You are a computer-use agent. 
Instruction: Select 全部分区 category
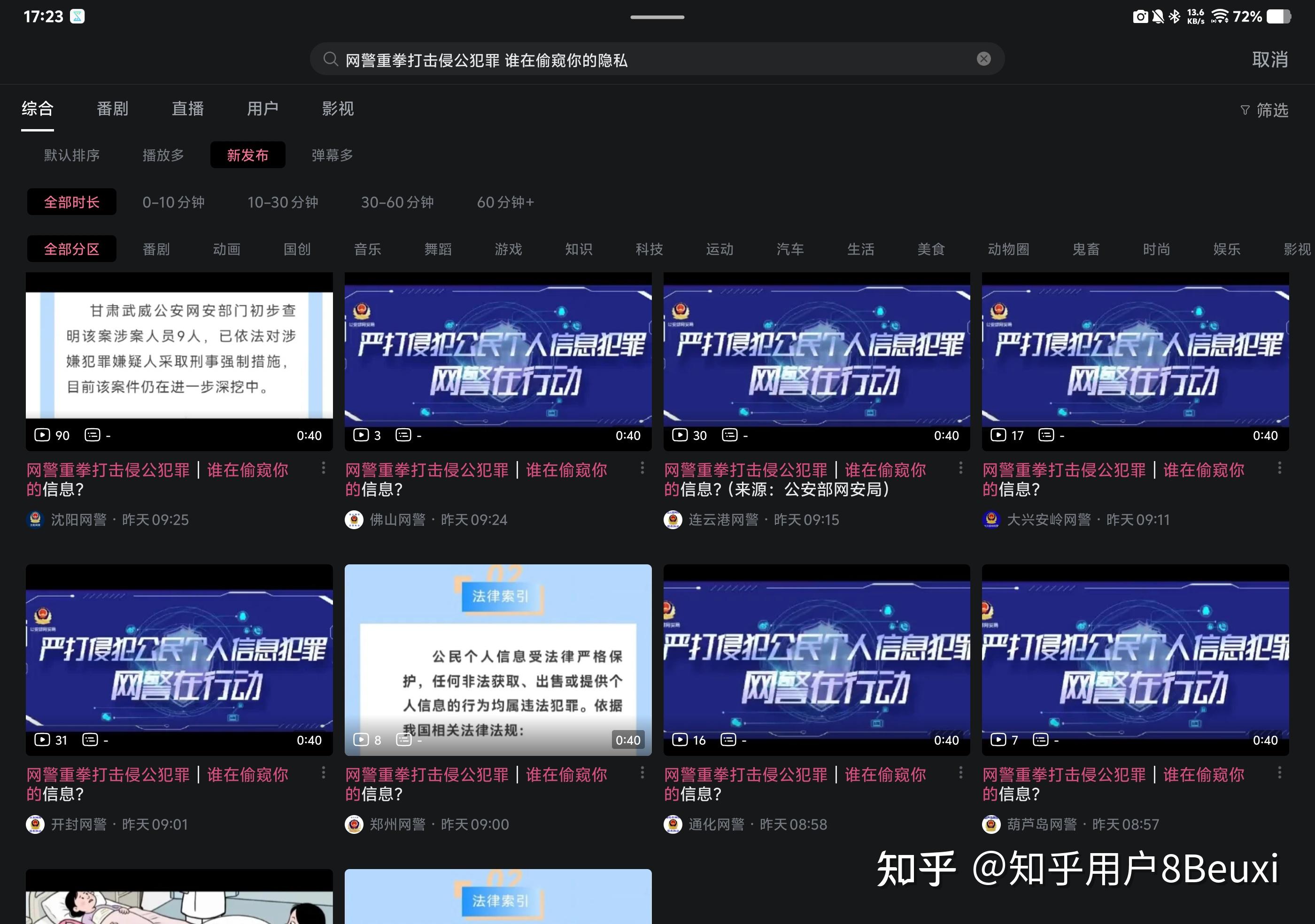pos(71,249)
